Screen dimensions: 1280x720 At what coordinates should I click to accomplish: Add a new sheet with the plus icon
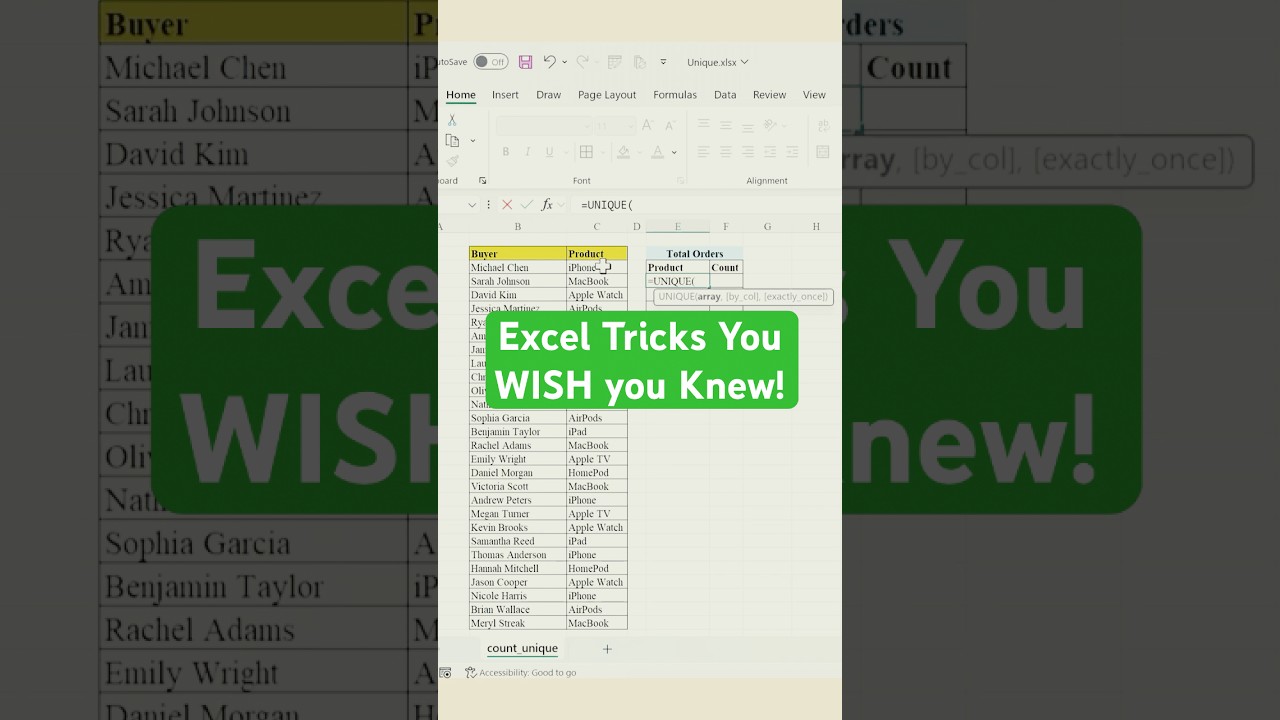[607, 649]
